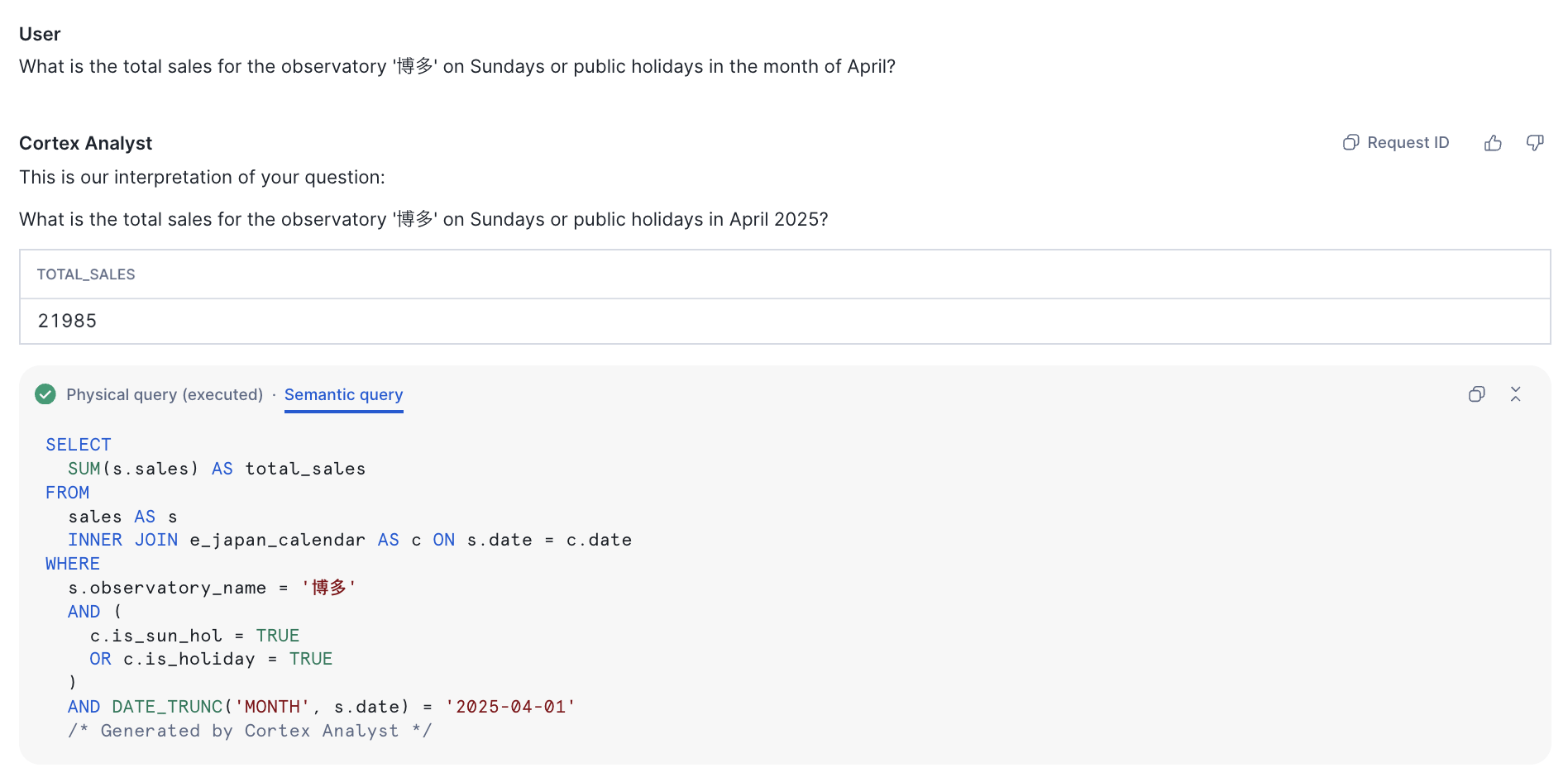Switch to Semantic query tab
The image size is (1568, 782).
click(343, 394)
